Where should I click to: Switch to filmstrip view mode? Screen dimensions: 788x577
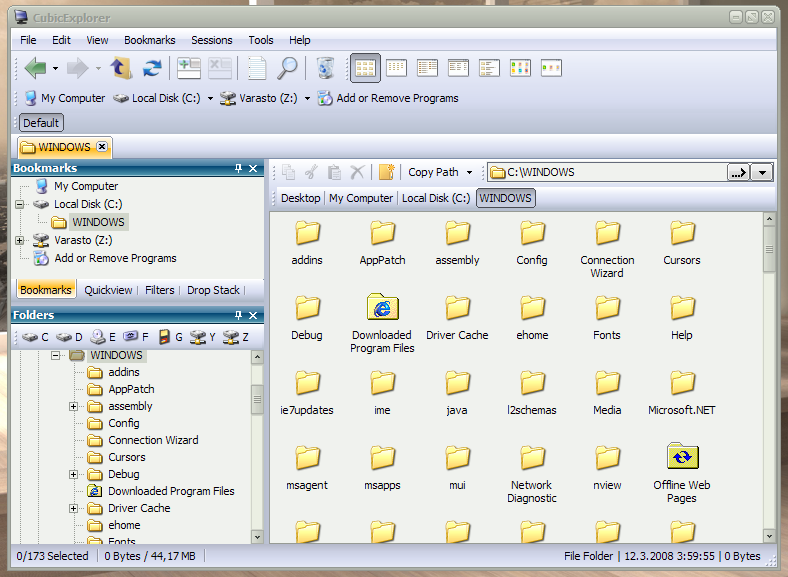coord(551,68)
